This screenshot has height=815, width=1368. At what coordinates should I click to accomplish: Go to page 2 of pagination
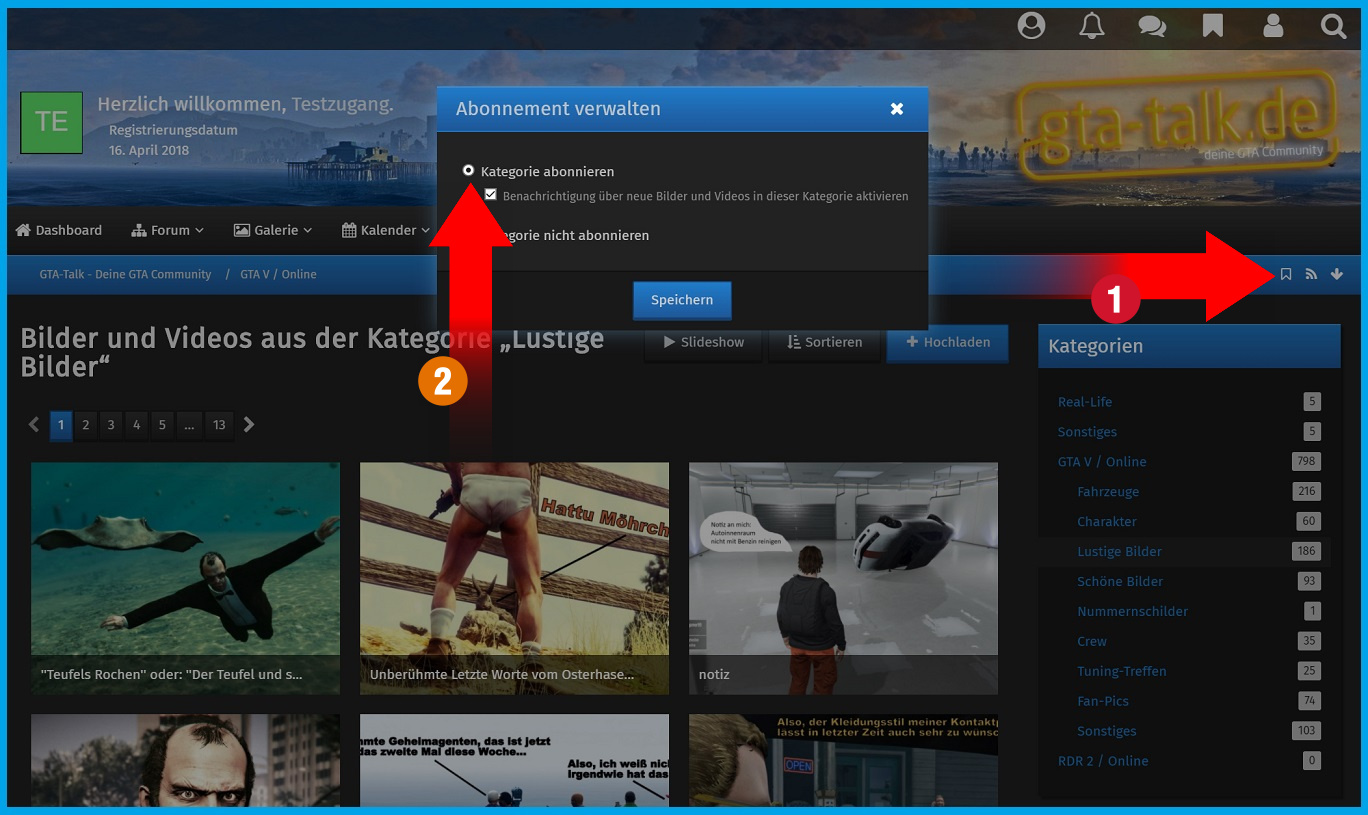[x=86, y=425]
